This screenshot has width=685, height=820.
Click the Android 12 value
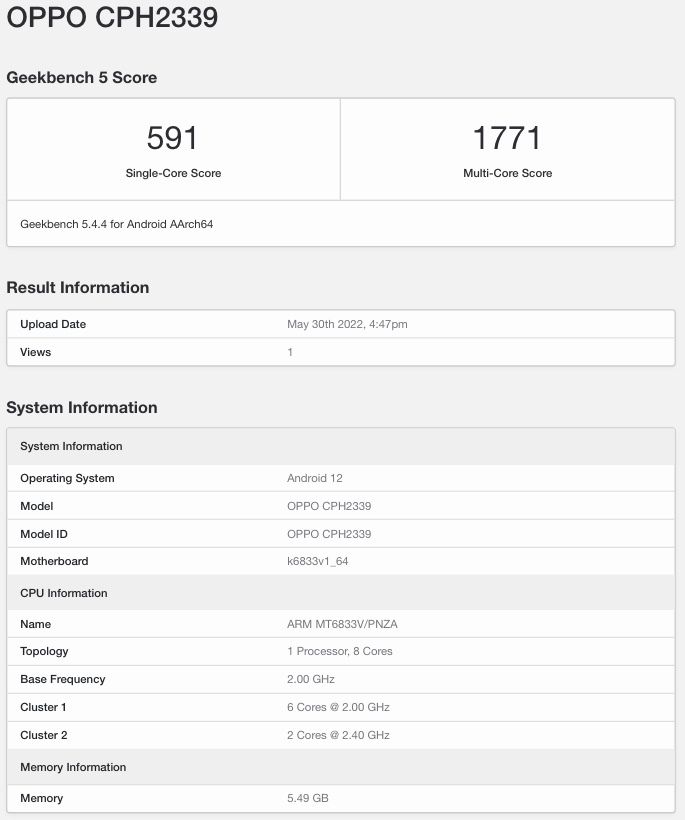pos(315,478)
